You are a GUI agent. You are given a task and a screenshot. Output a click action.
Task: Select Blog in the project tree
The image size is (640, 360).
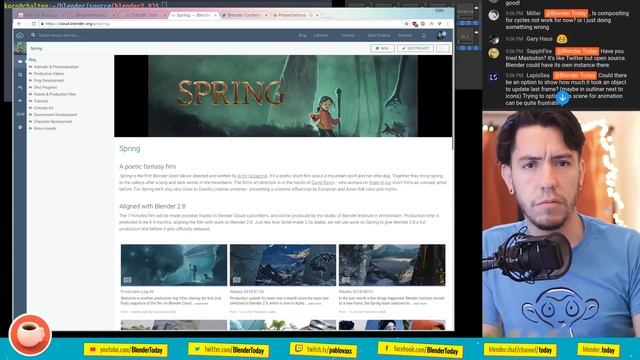pyautogui.click(x=33, y=60)
